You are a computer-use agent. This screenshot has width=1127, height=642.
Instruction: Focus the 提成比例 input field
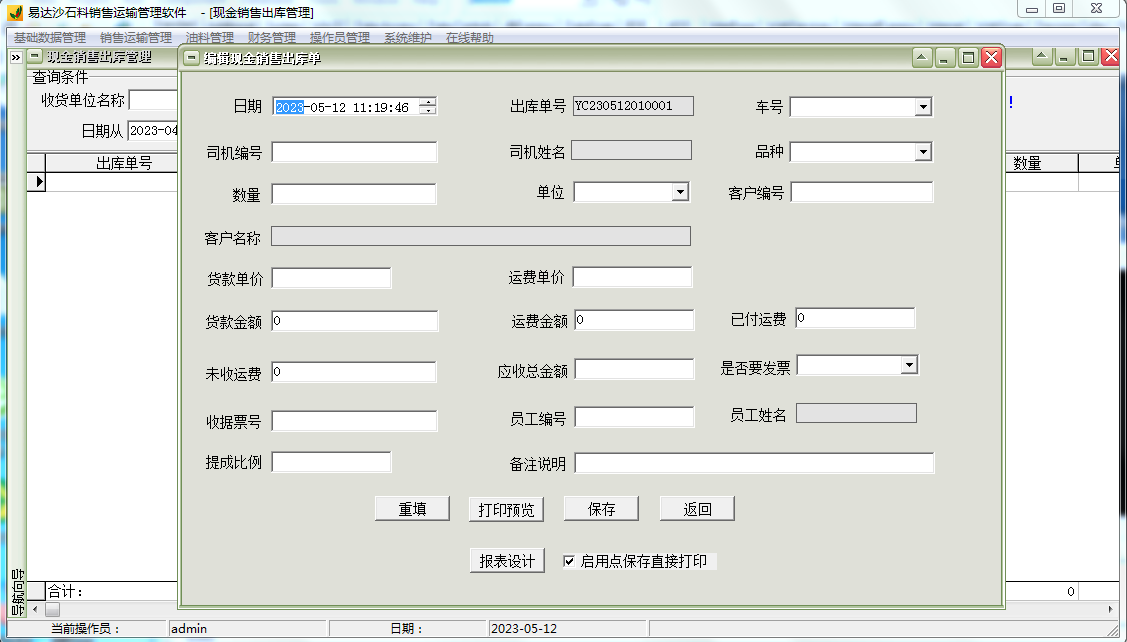point(331,462)
